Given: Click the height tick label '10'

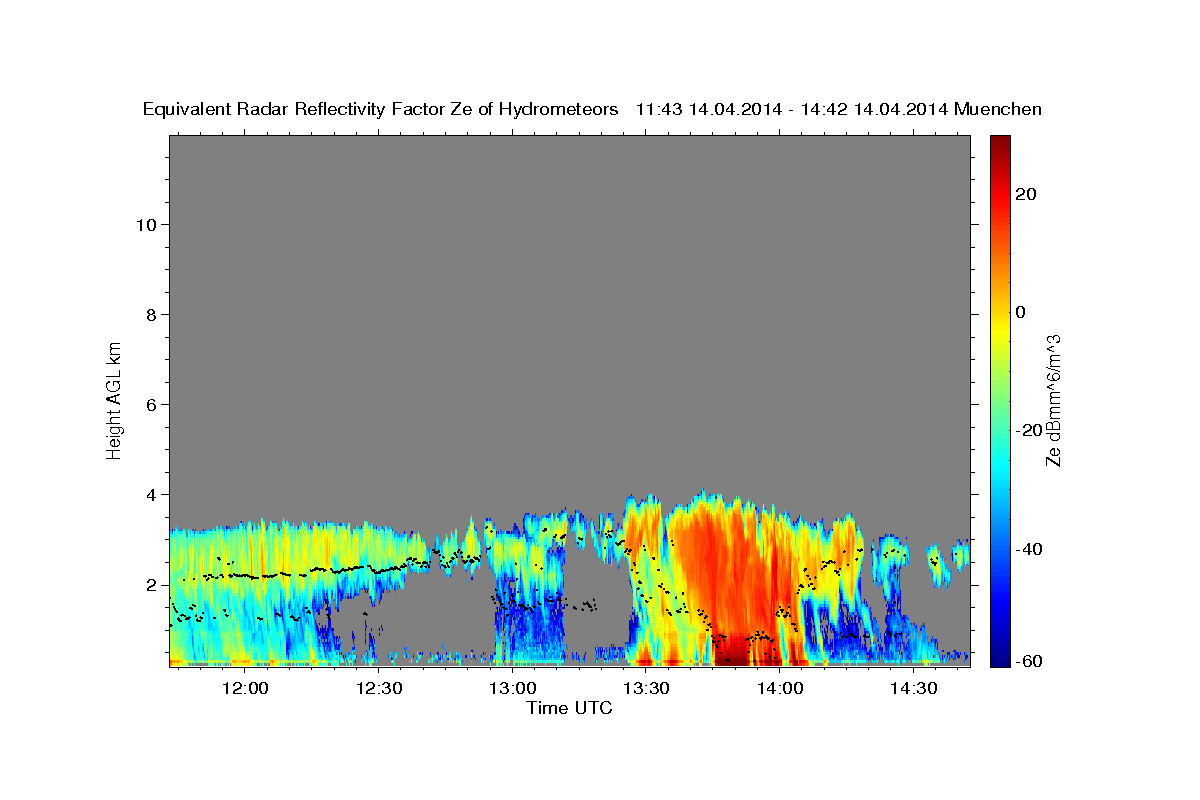Looking at the screenshot, I should point(148,225).
